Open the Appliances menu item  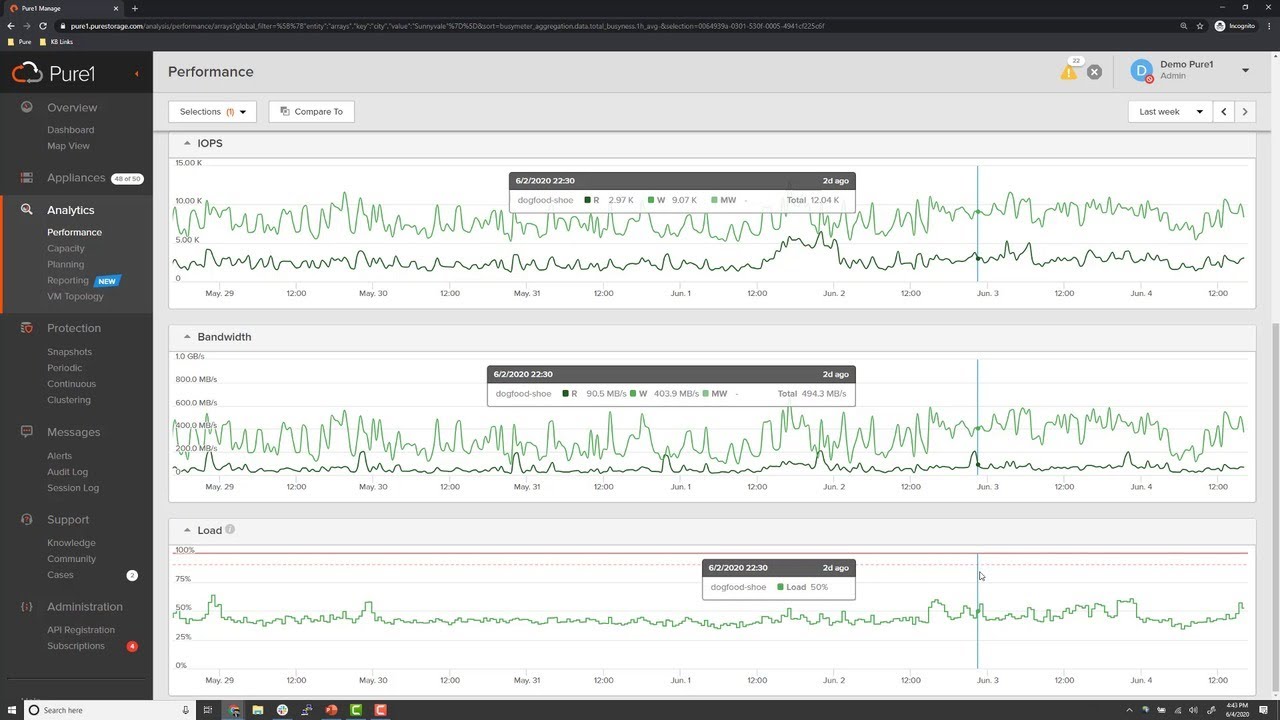(x=76, y=178)
